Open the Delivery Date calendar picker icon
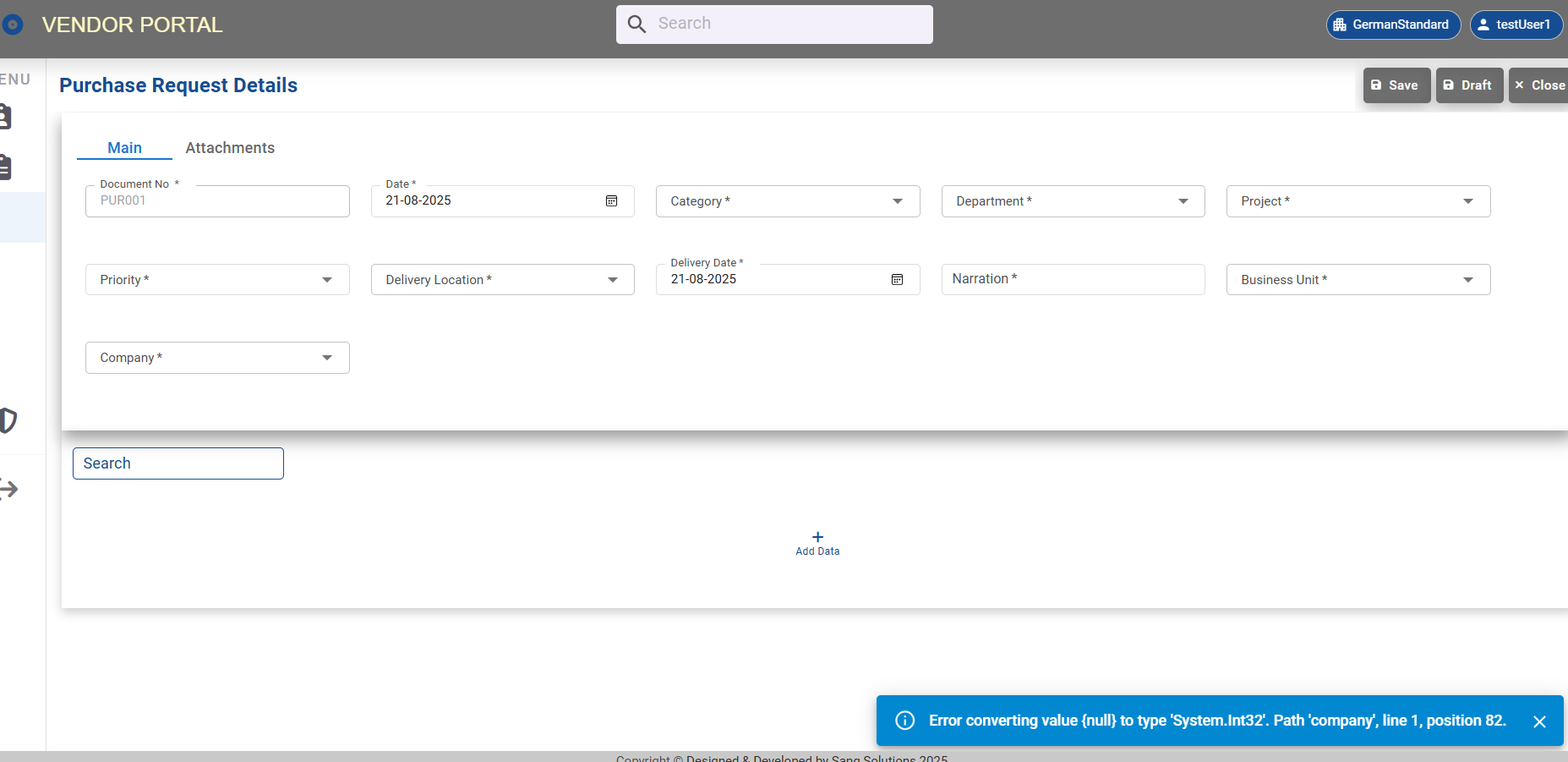The width and height of the screenshot is (1568, 762). pos(897,280)
